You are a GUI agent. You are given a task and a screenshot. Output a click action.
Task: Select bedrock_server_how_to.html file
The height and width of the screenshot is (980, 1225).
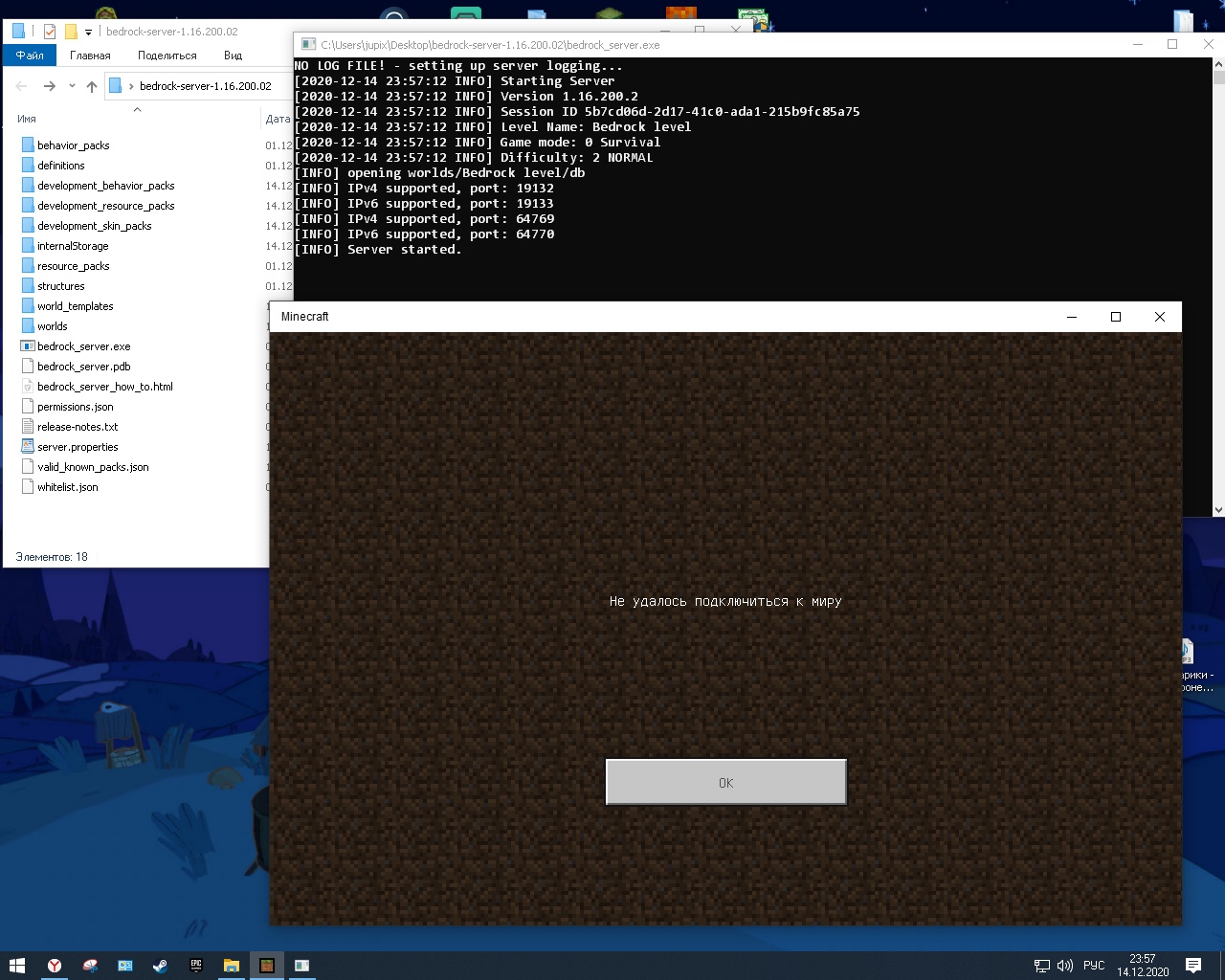coord(105,387)
